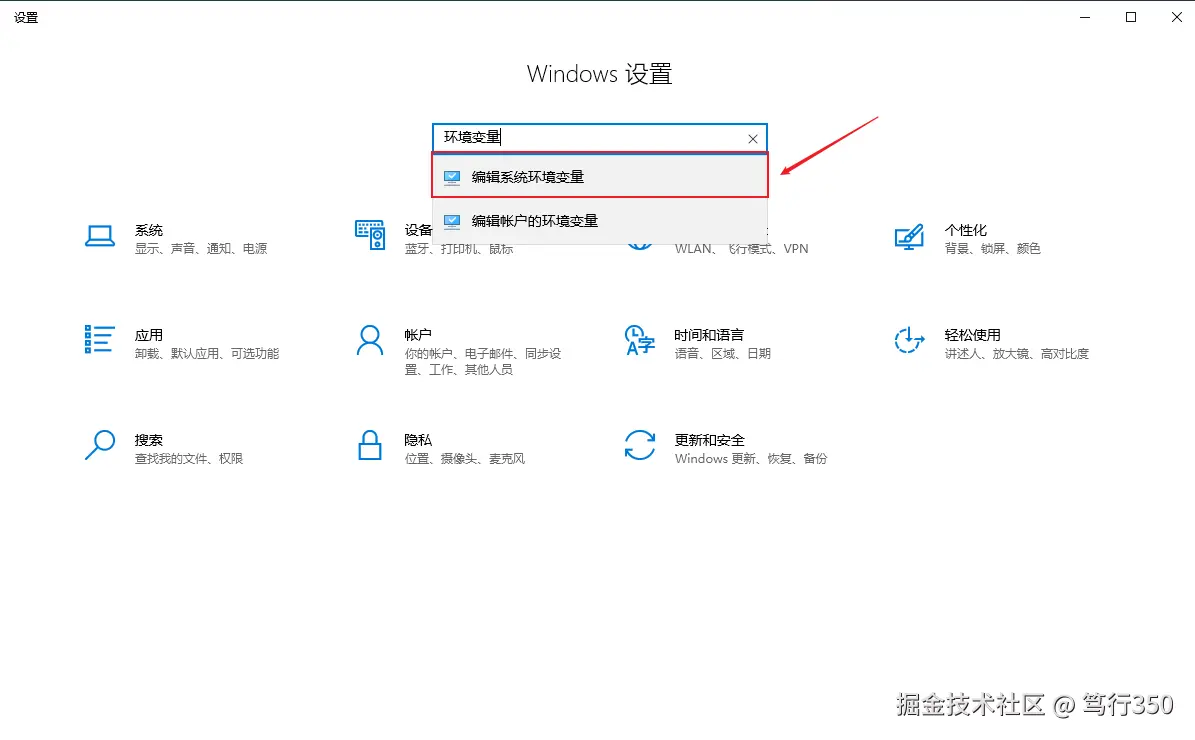Click the text 讲述人、放大镜、高对比度

pyautogui.click(x=1017, y=354)
